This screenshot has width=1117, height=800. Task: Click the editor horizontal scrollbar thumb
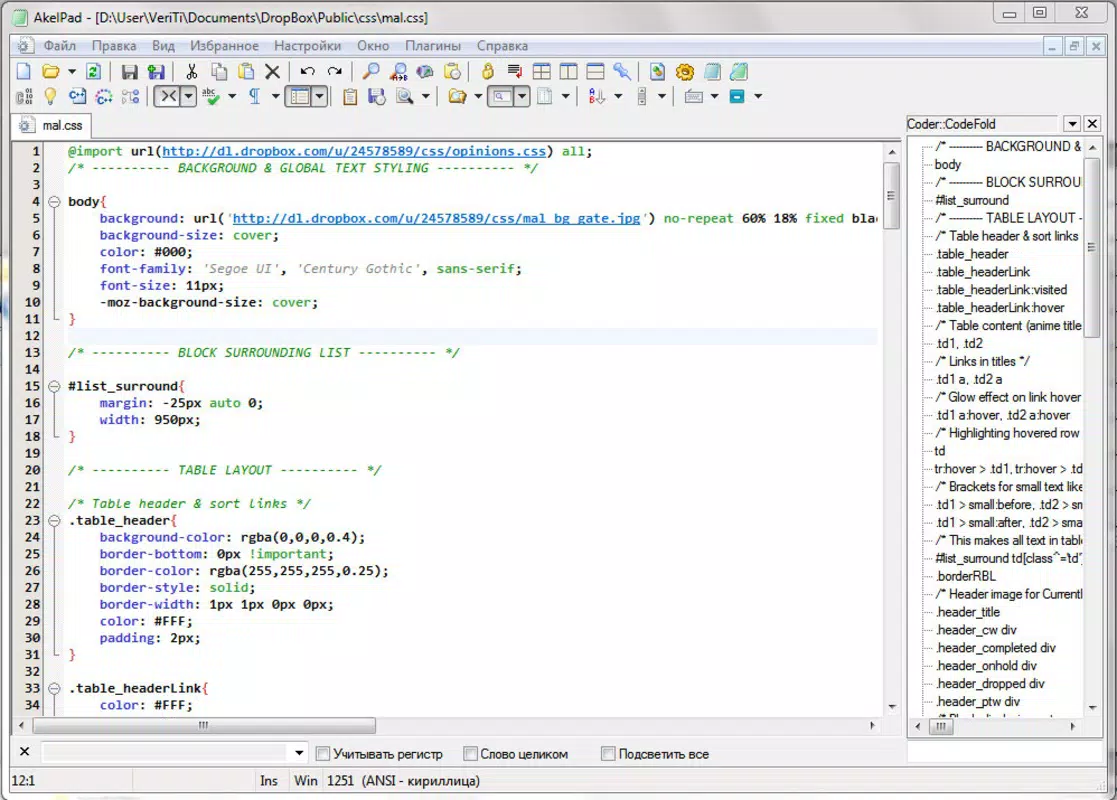tap(204, 726)
